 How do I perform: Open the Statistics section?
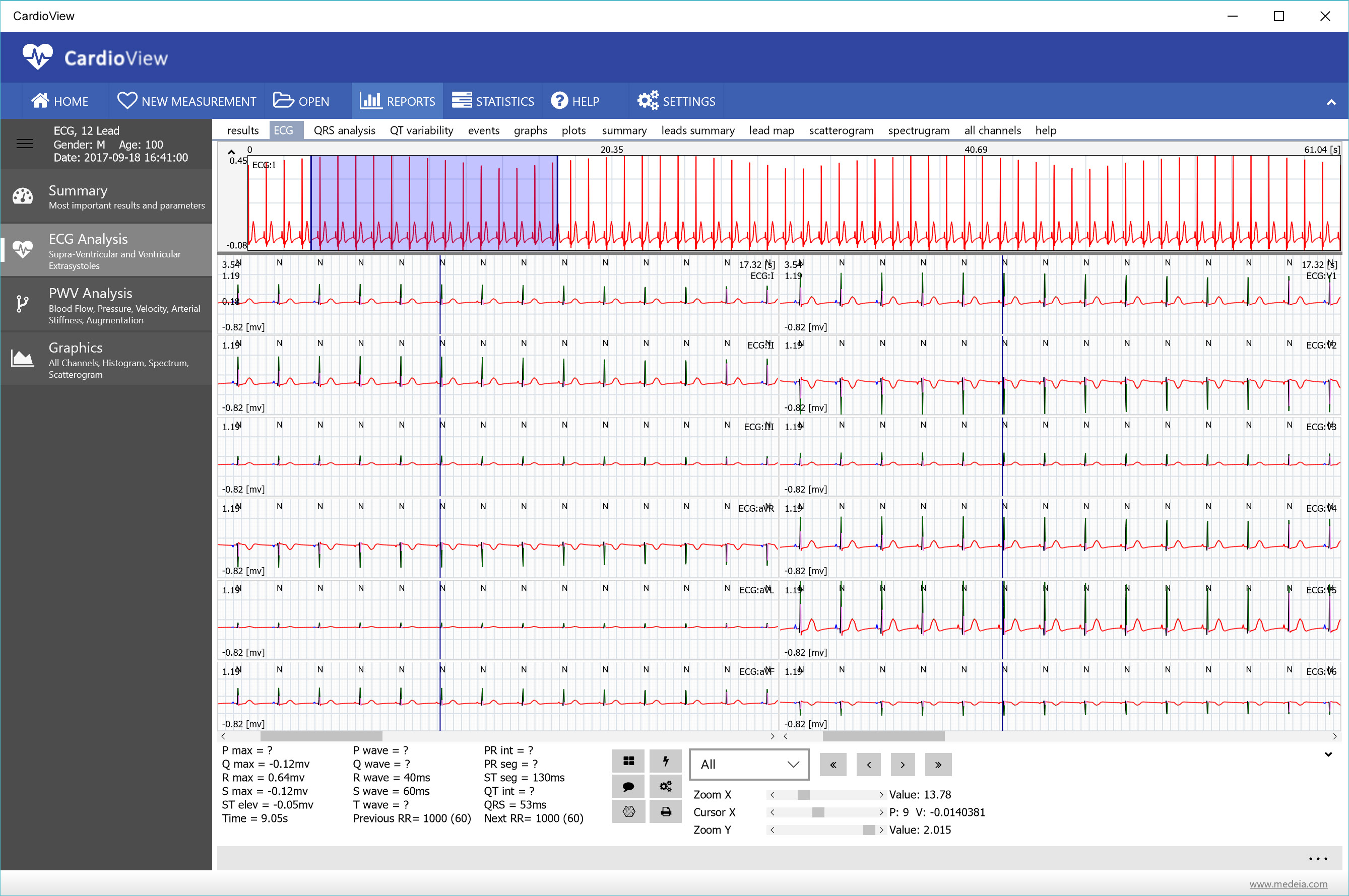click(493, 101)
